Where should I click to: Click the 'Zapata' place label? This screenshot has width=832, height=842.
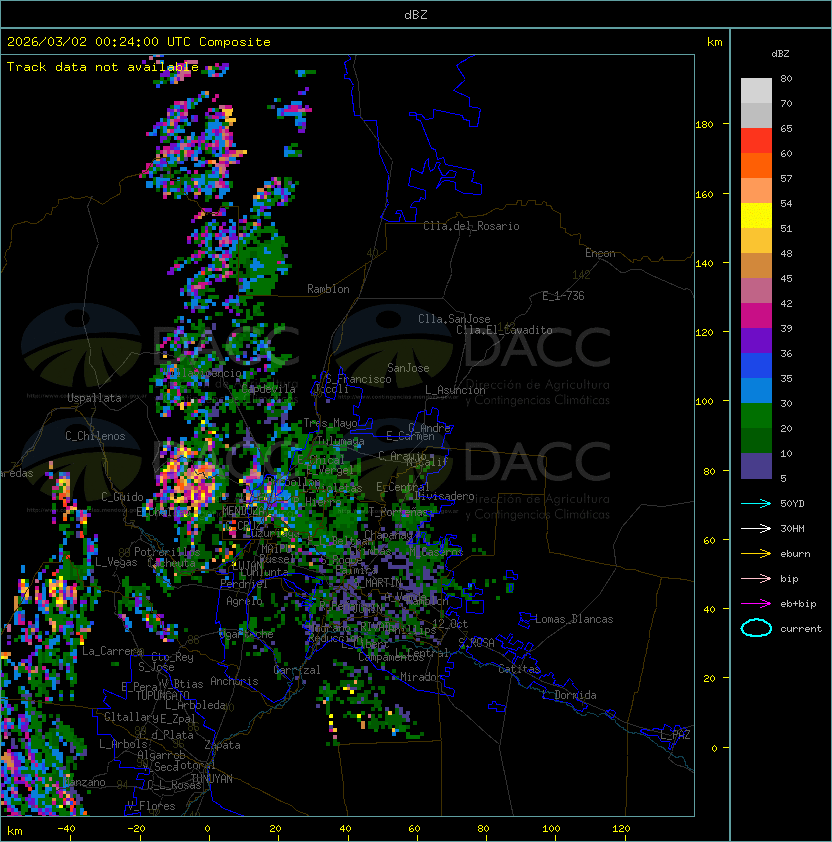(222, 745)
